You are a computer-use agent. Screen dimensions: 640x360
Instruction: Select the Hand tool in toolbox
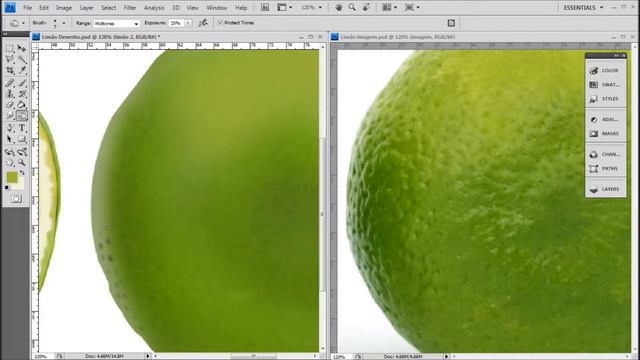tap(10, 163)
